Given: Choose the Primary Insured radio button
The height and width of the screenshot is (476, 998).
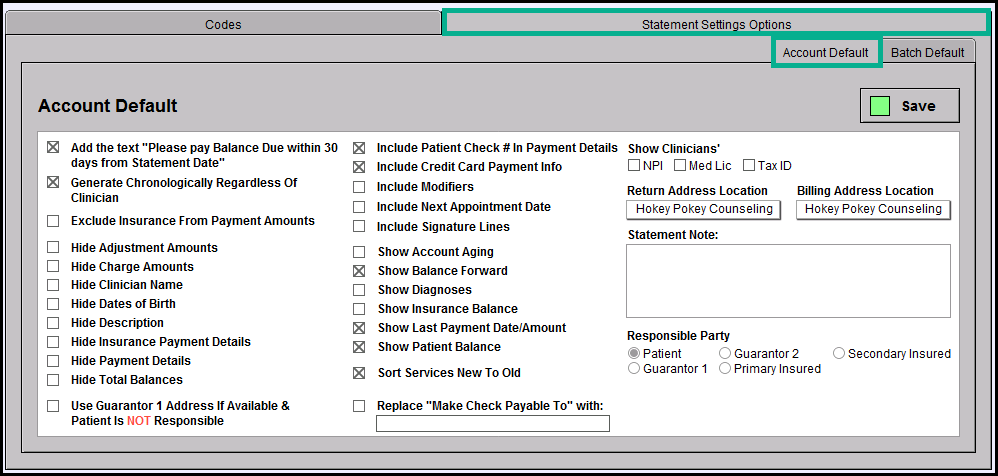Looking at the screenshot, I should (725, 369).
